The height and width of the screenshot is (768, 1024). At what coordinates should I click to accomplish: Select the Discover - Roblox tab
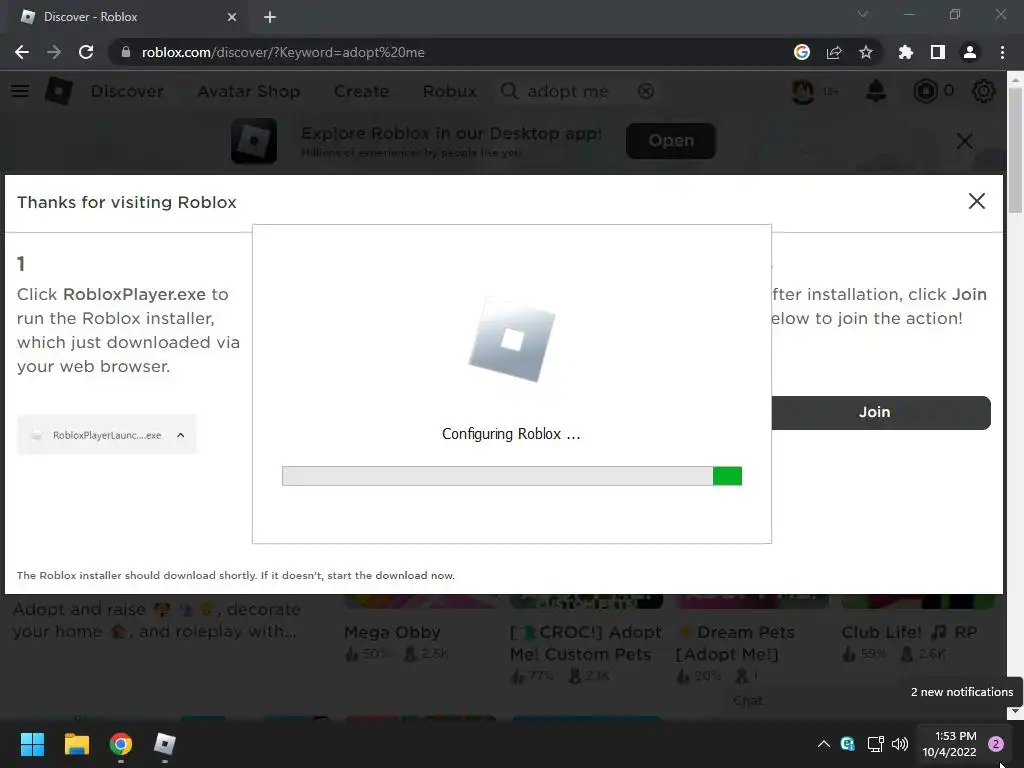pyautogui.click(x=128, y=17)
